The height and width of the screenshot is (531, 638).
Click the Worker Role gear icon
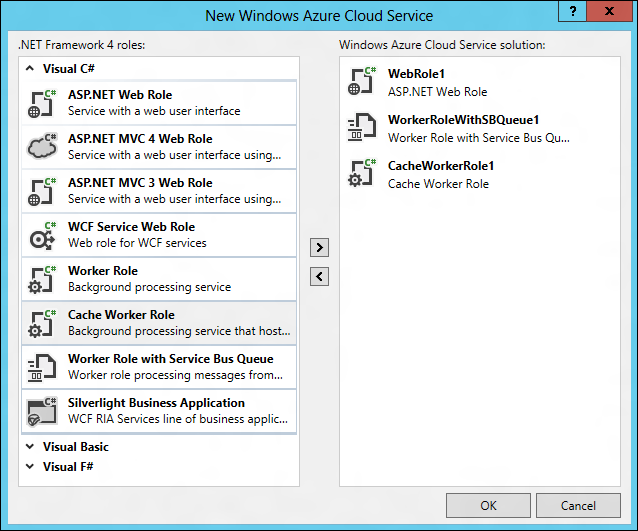[x=42, y=279]
